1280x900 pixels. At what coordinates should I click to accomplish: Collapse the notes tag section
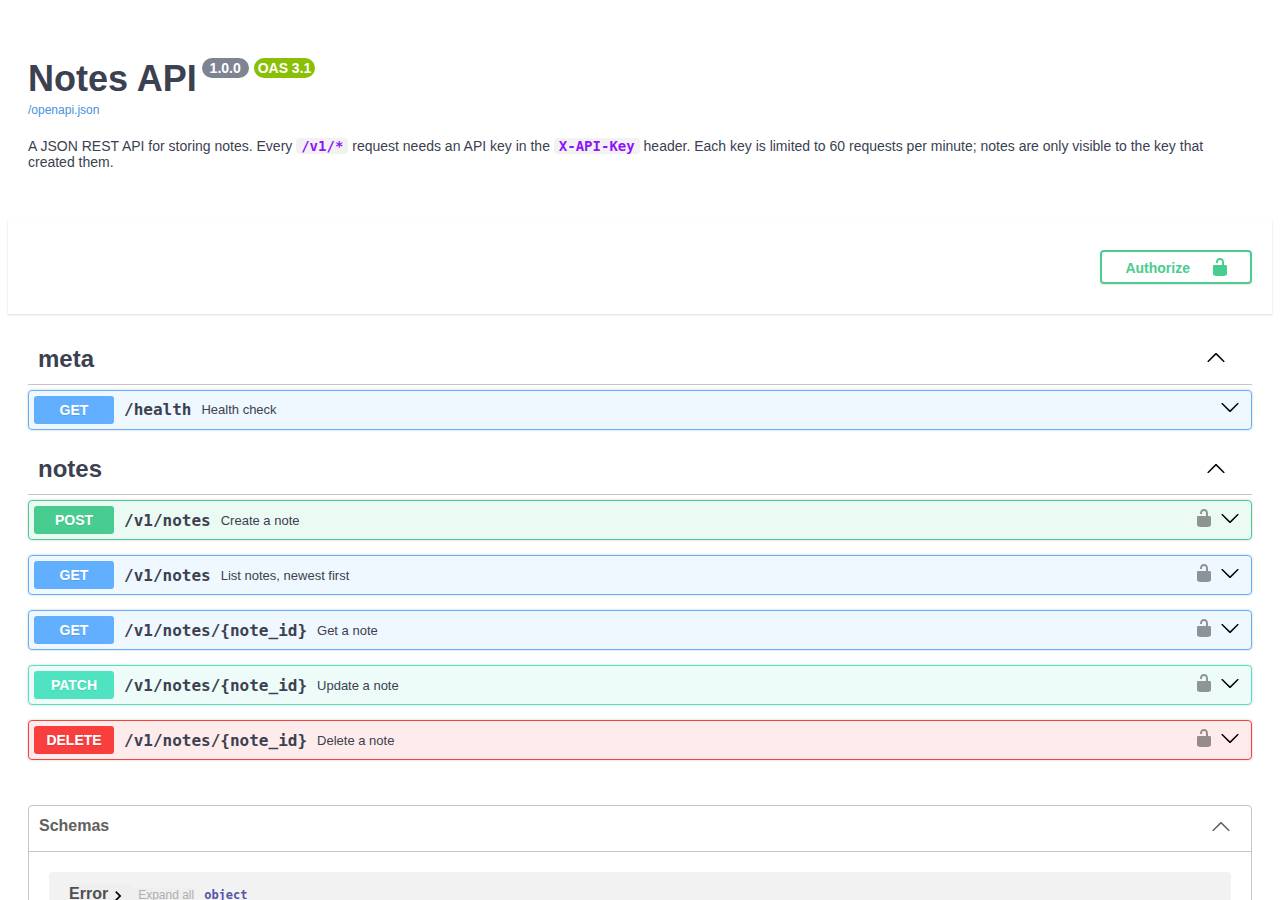[x=1216, y=468]
